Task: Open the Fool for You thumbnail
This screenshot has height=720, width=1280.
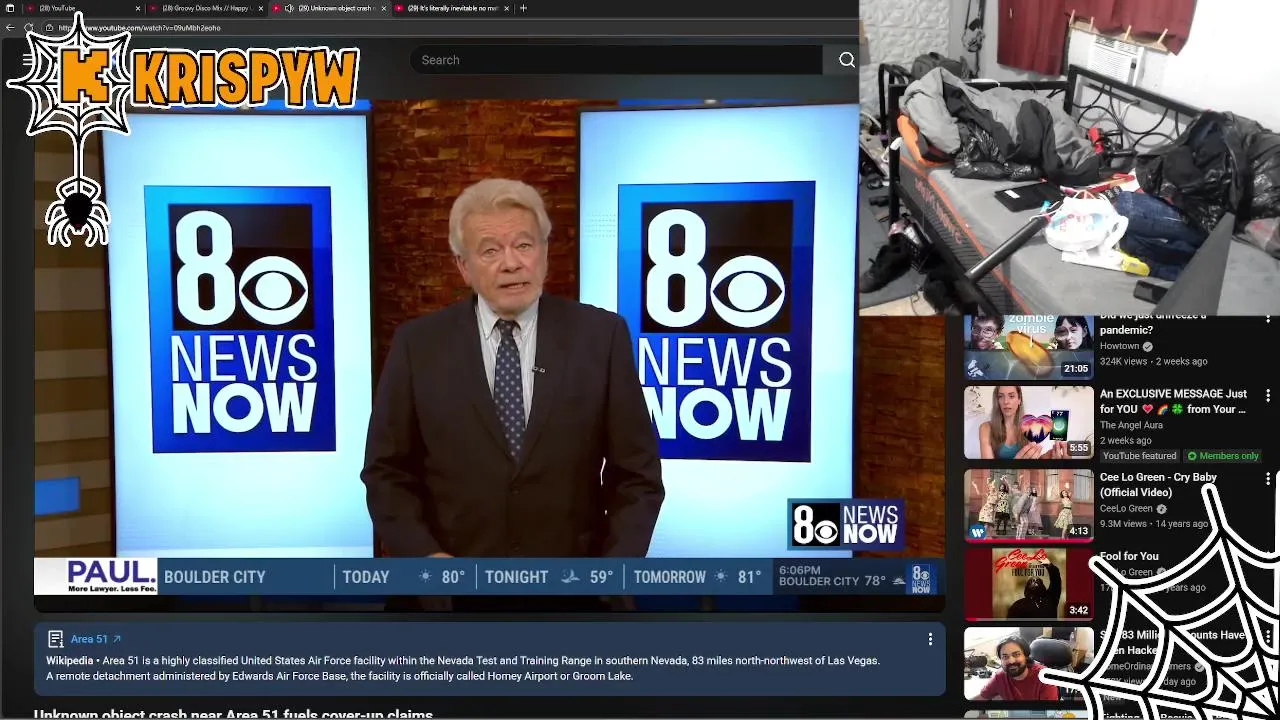Action: (x=1029, y=583)
